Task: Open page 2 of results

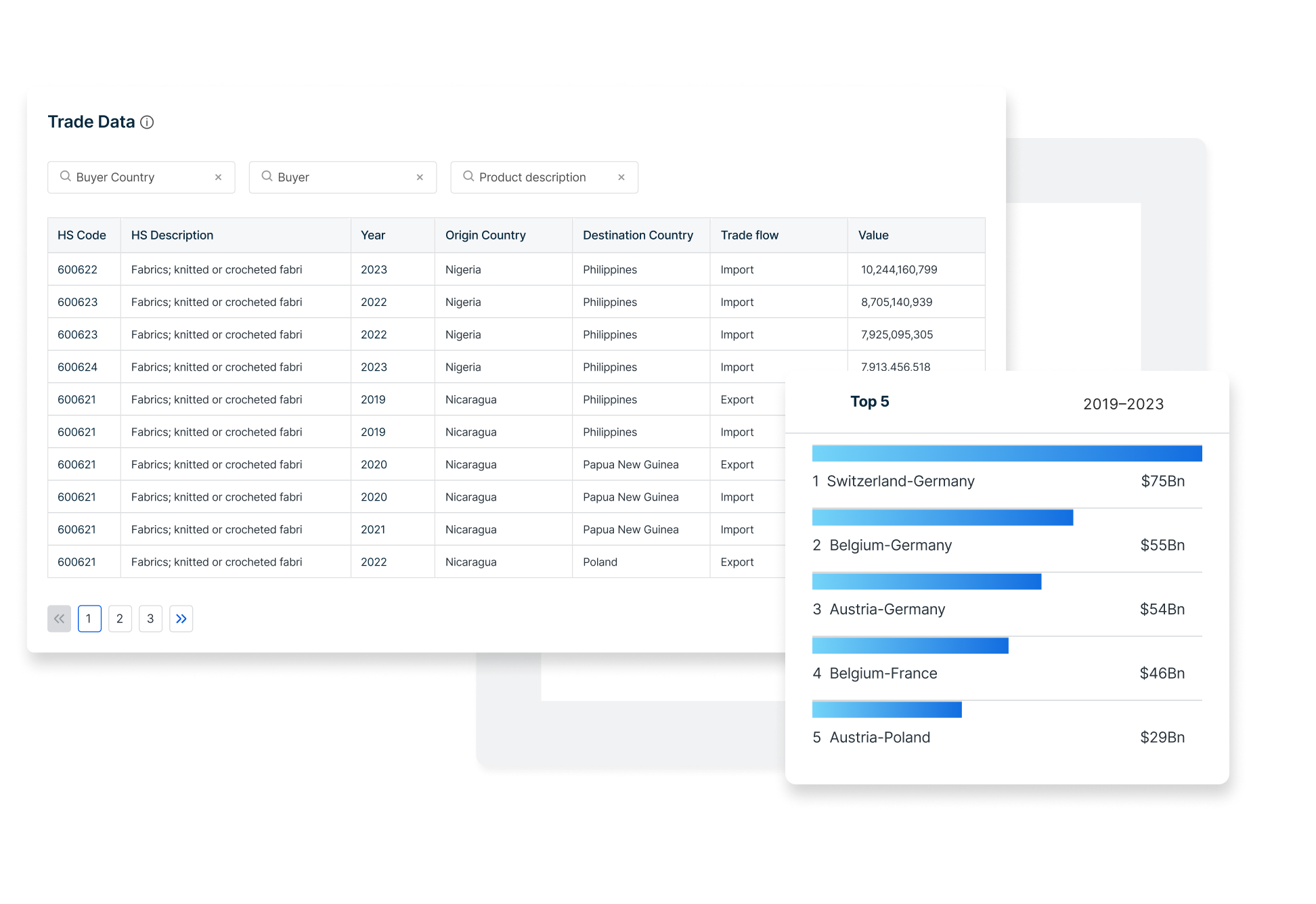Action: (120, 618)
